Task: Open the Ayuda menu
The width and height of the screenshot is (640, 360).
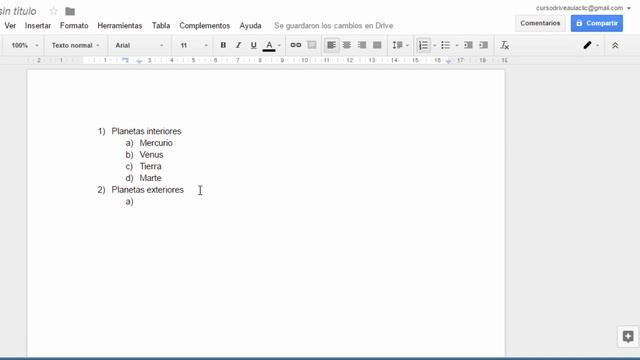Action: click(x=250, y=26)
